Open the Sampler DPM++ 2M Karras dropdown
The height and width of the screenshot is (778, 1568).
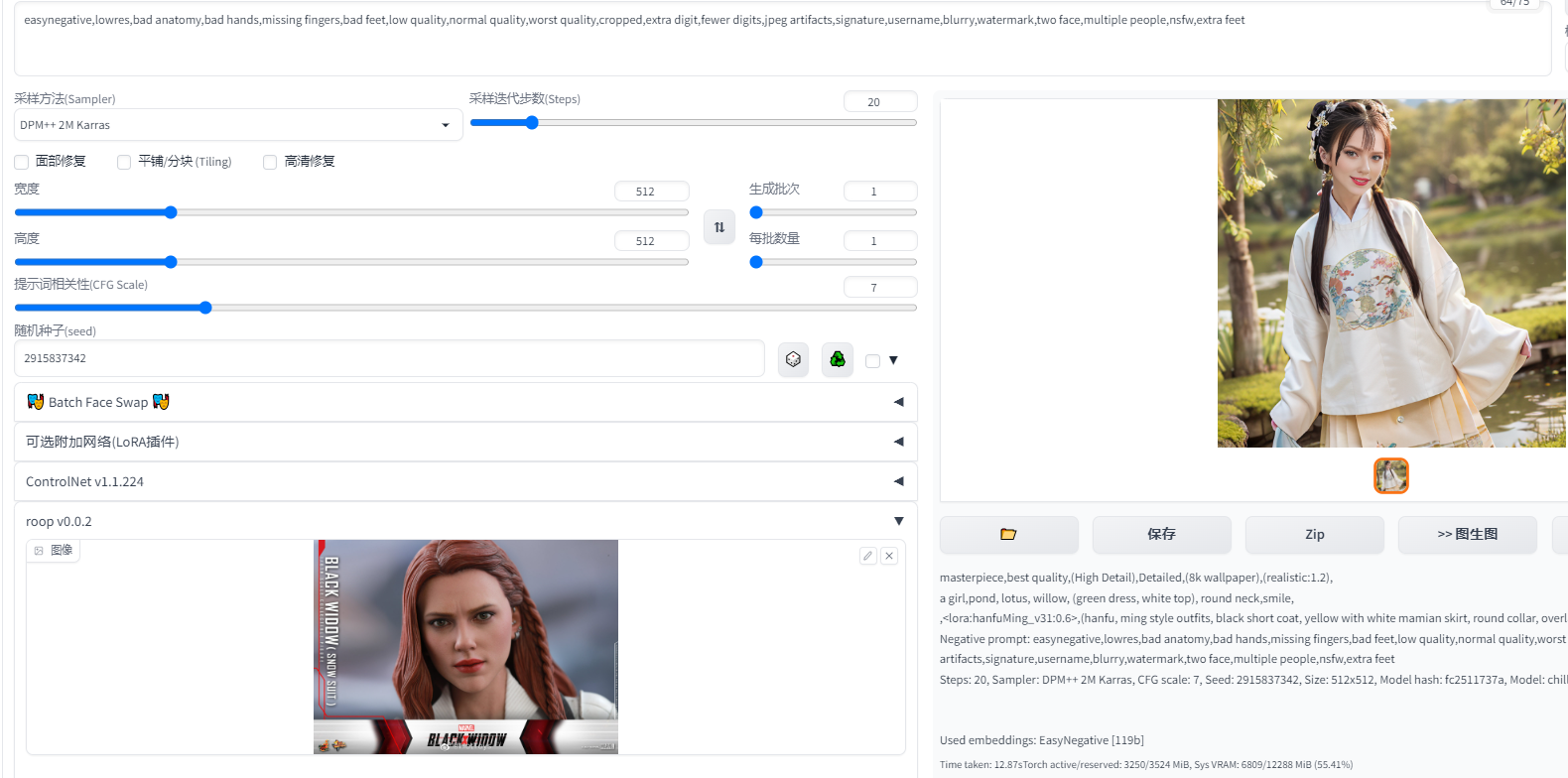[238, 125]
